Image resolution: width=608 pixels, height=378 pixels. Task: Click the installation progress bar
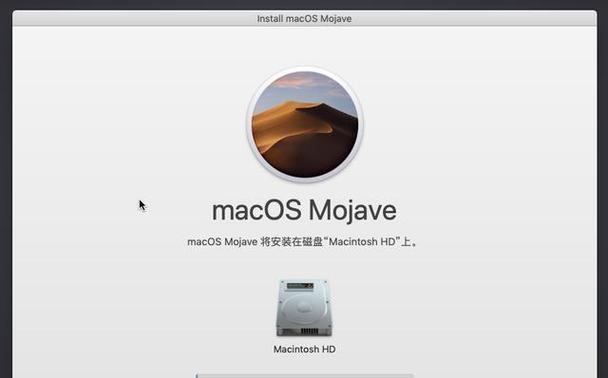304,376
